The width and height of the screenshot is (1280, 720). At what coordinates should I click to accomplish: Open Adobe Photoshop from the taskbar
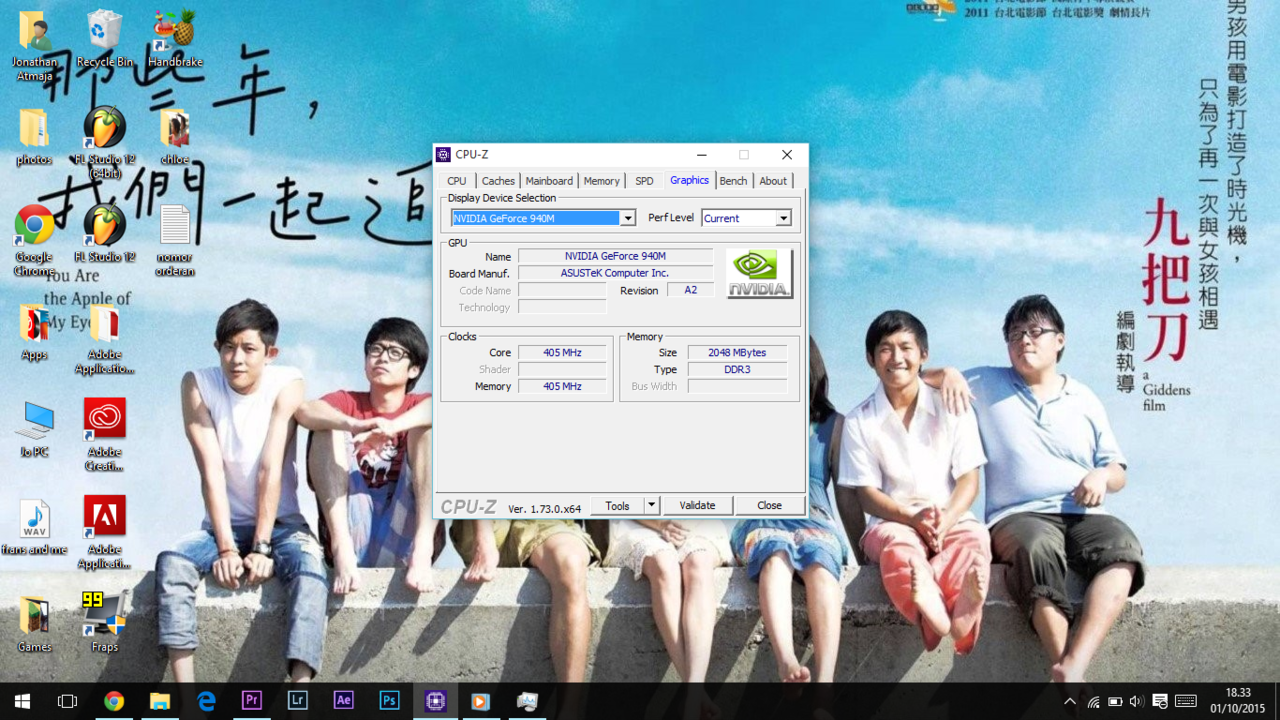389,701
